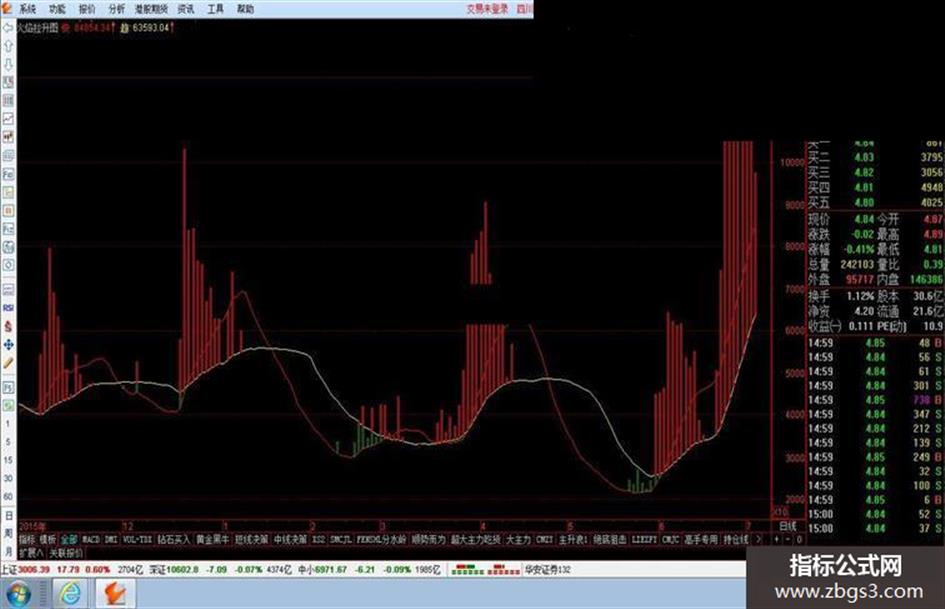Select the 15-minute period in the sidebar
This screenshot has width=945, height=609.
8,460
